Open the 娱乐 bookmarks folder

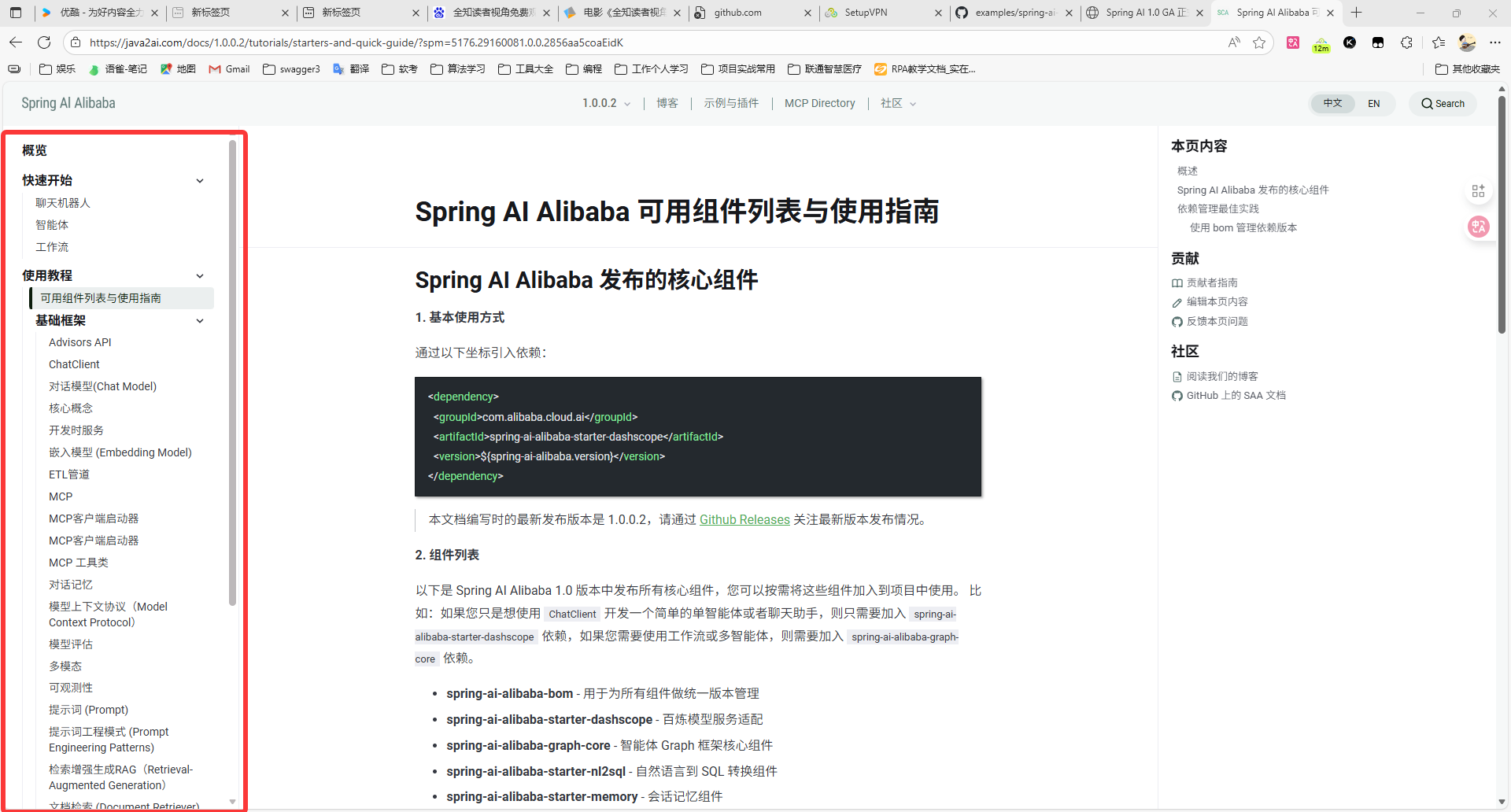57,69
